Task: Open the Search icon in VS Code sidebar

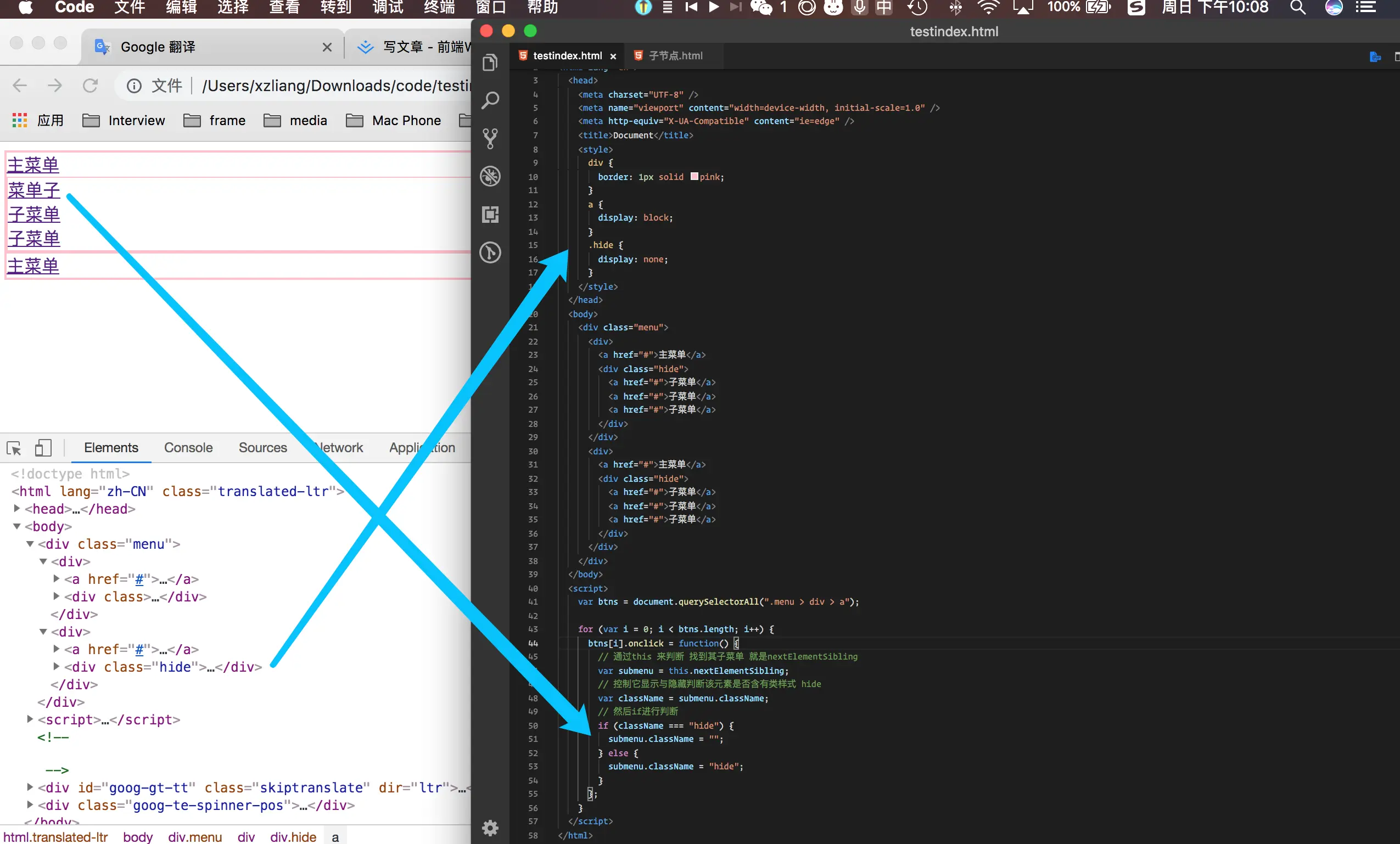Action: pyautogui.click(x=490, y=100)
